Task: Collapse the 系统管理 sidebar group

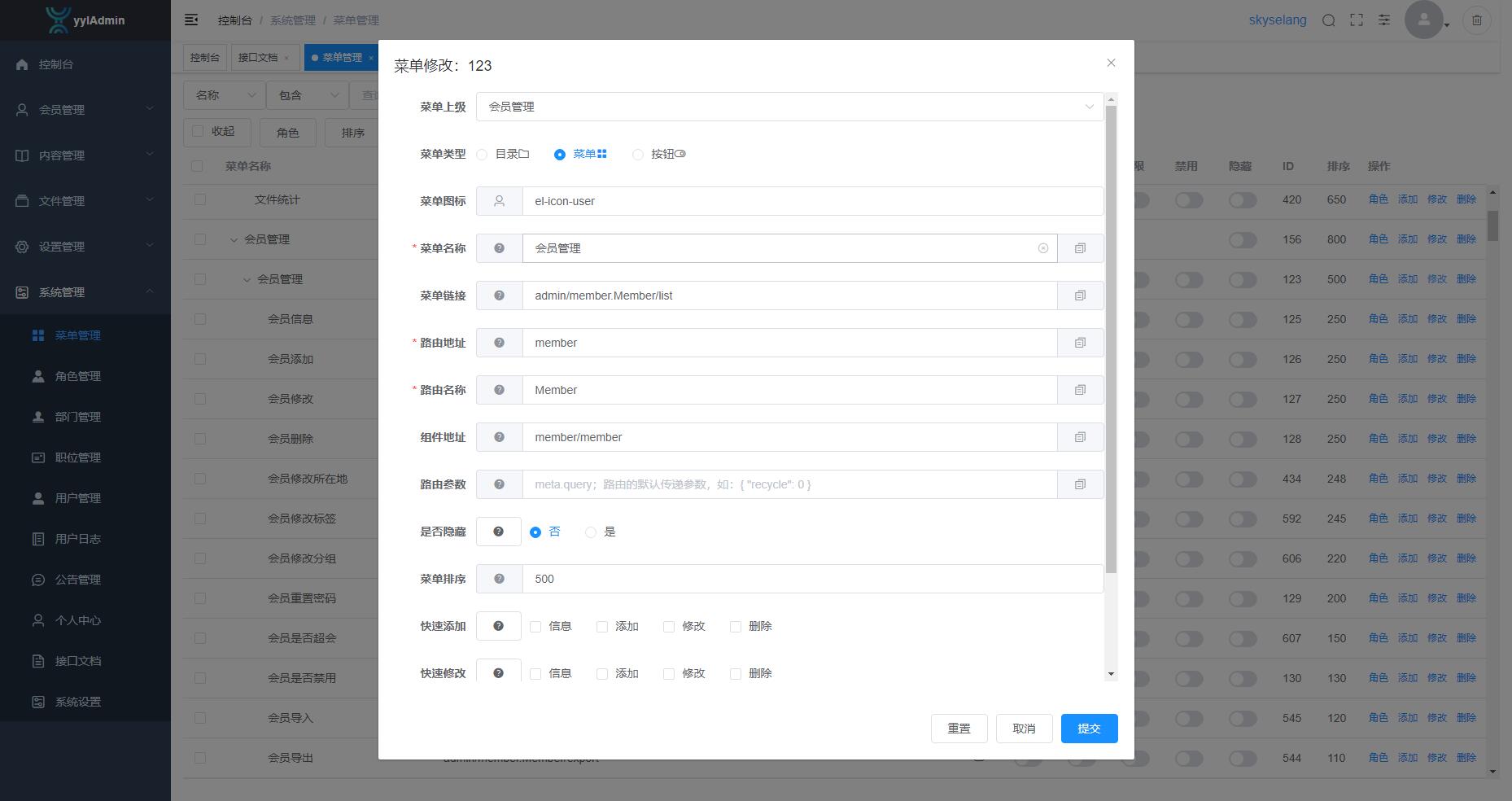Action: (x=85, y=292)
